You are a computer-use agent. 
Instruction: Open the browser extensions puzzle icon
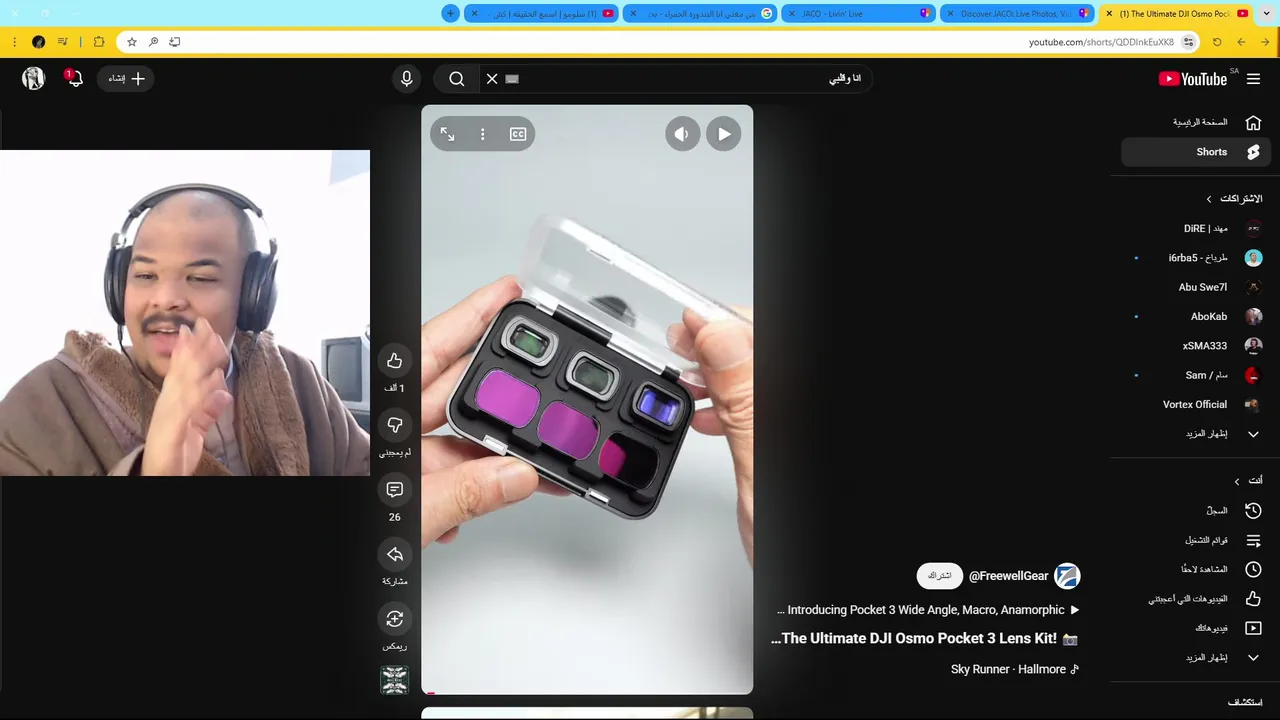click(99, 42)
